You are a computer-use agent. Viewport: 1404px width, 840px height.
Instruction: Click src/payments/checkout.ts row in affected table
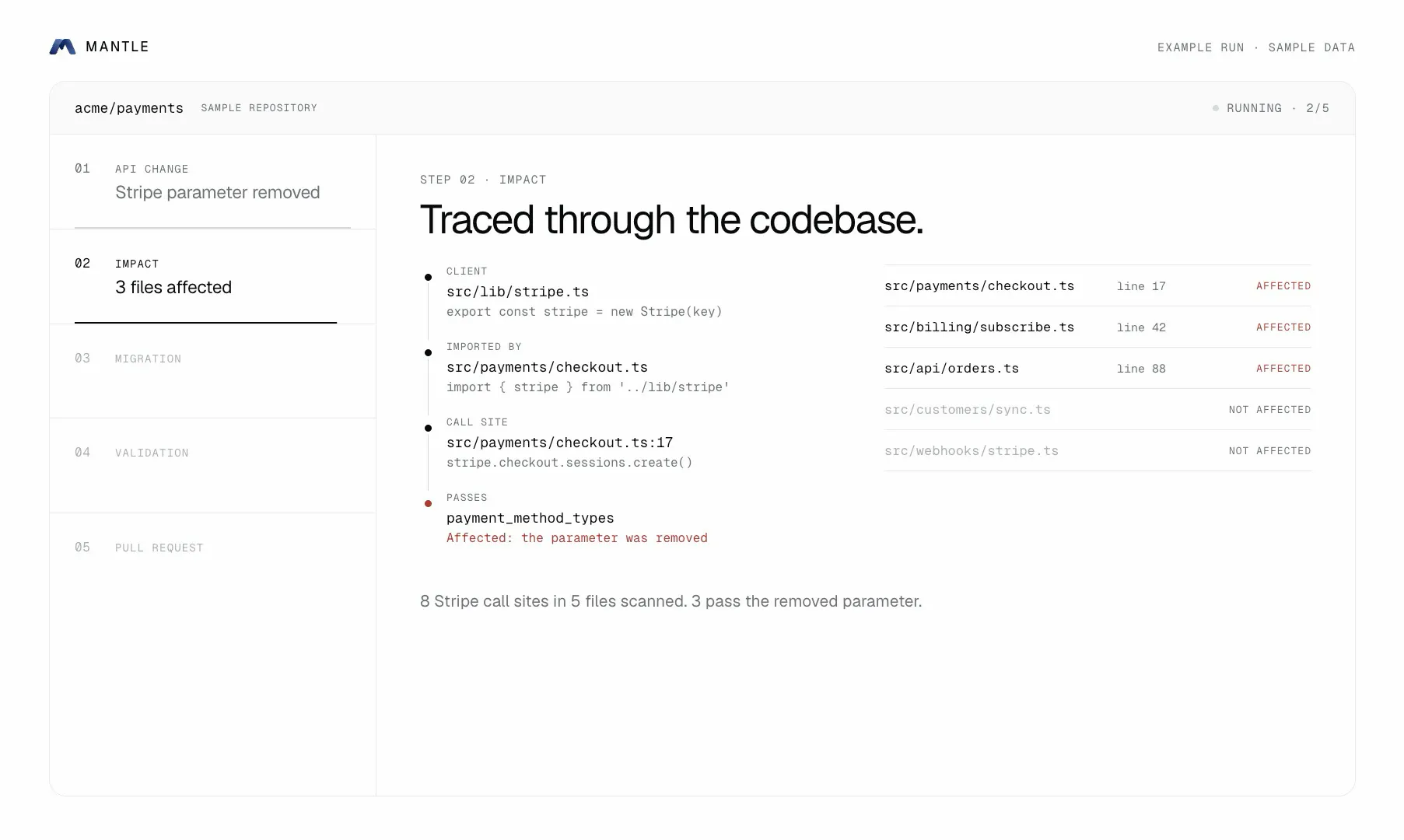[x=1098, y=286]
